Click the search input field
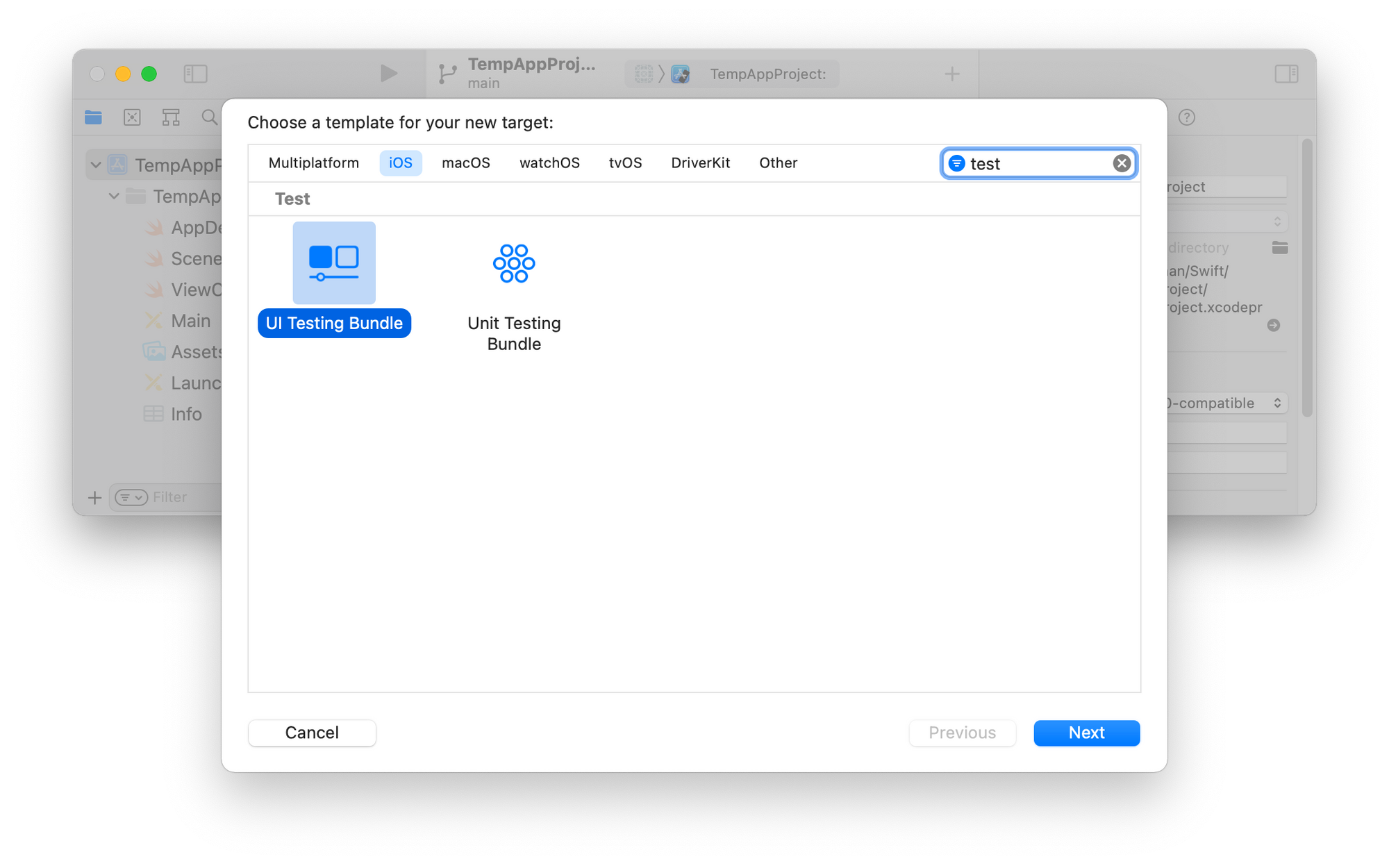The width and height of the screenshot is (1389, 868). click(x=1040, y=163)
